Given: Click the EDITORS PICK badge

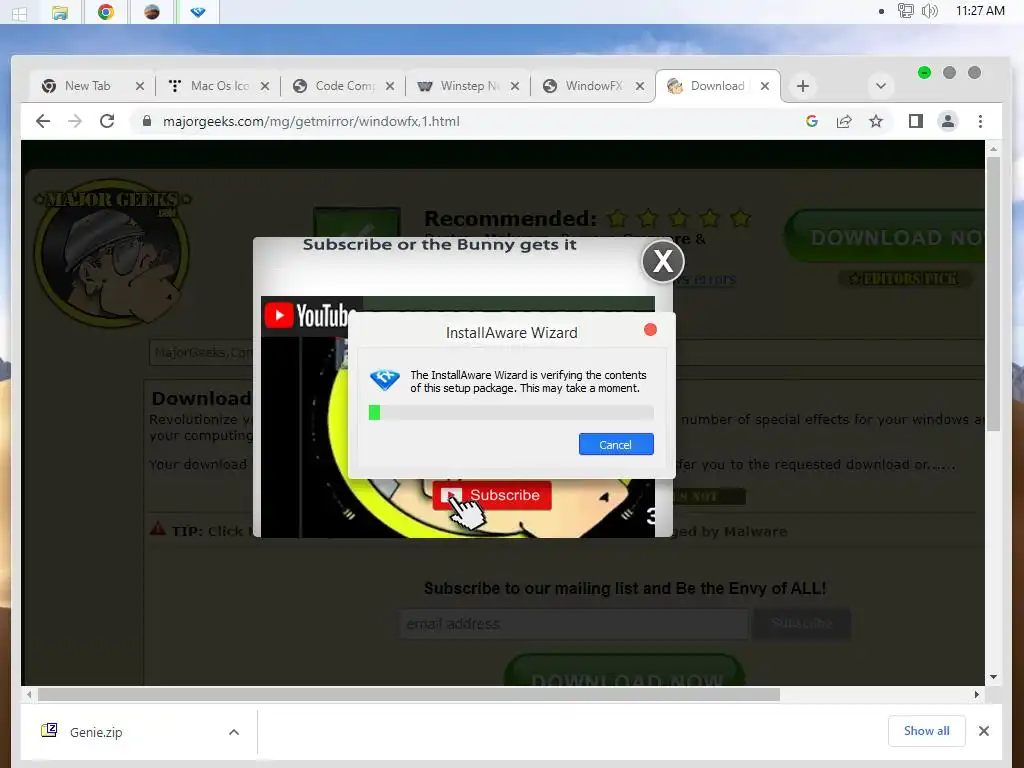Looking at the screenshot, I should [x=904, y=279].
